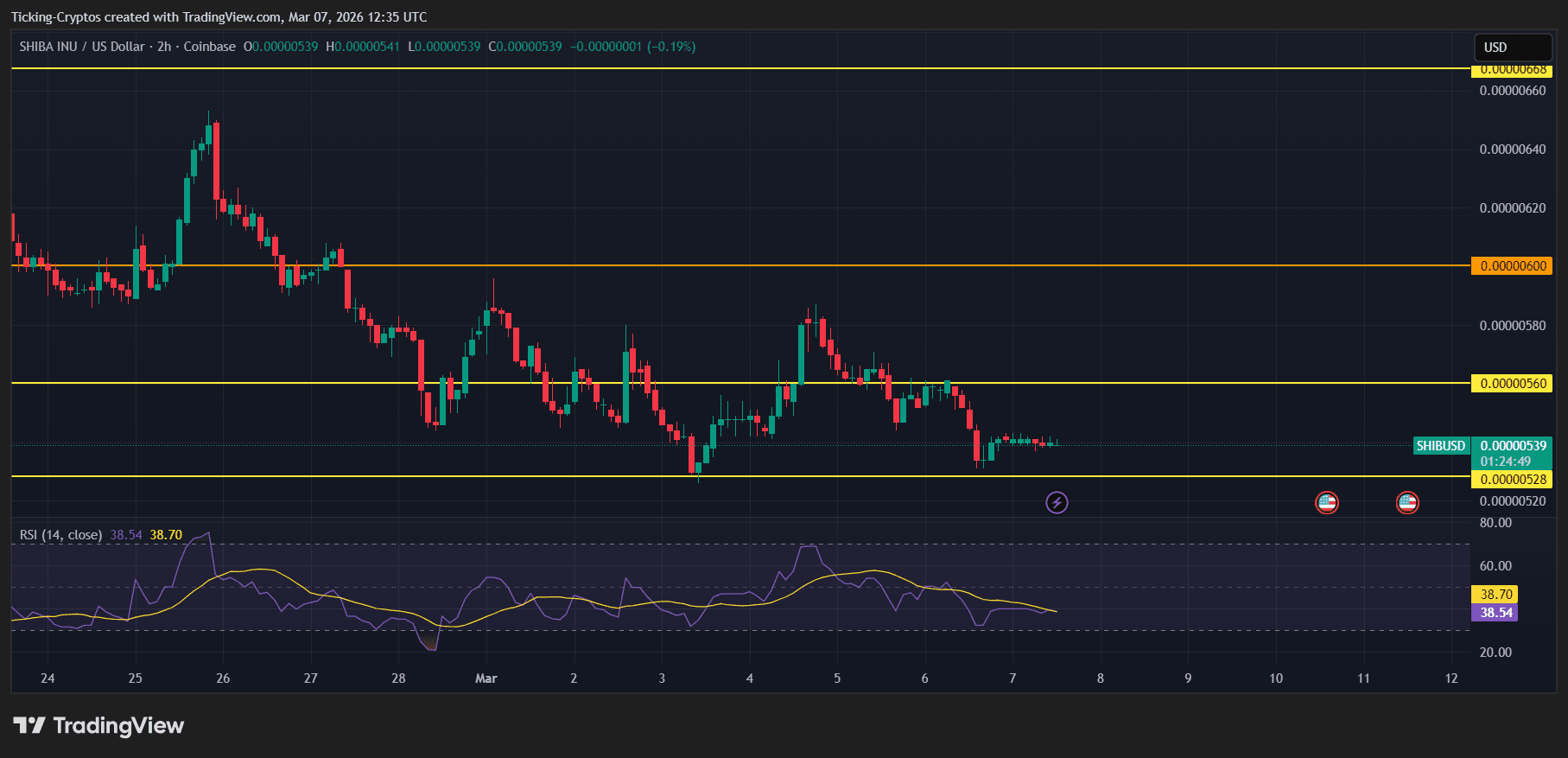Select the orange 0.00000600 price level label
The height and width of the screenshot is (758, 1568).
[x=1513, y=266]
